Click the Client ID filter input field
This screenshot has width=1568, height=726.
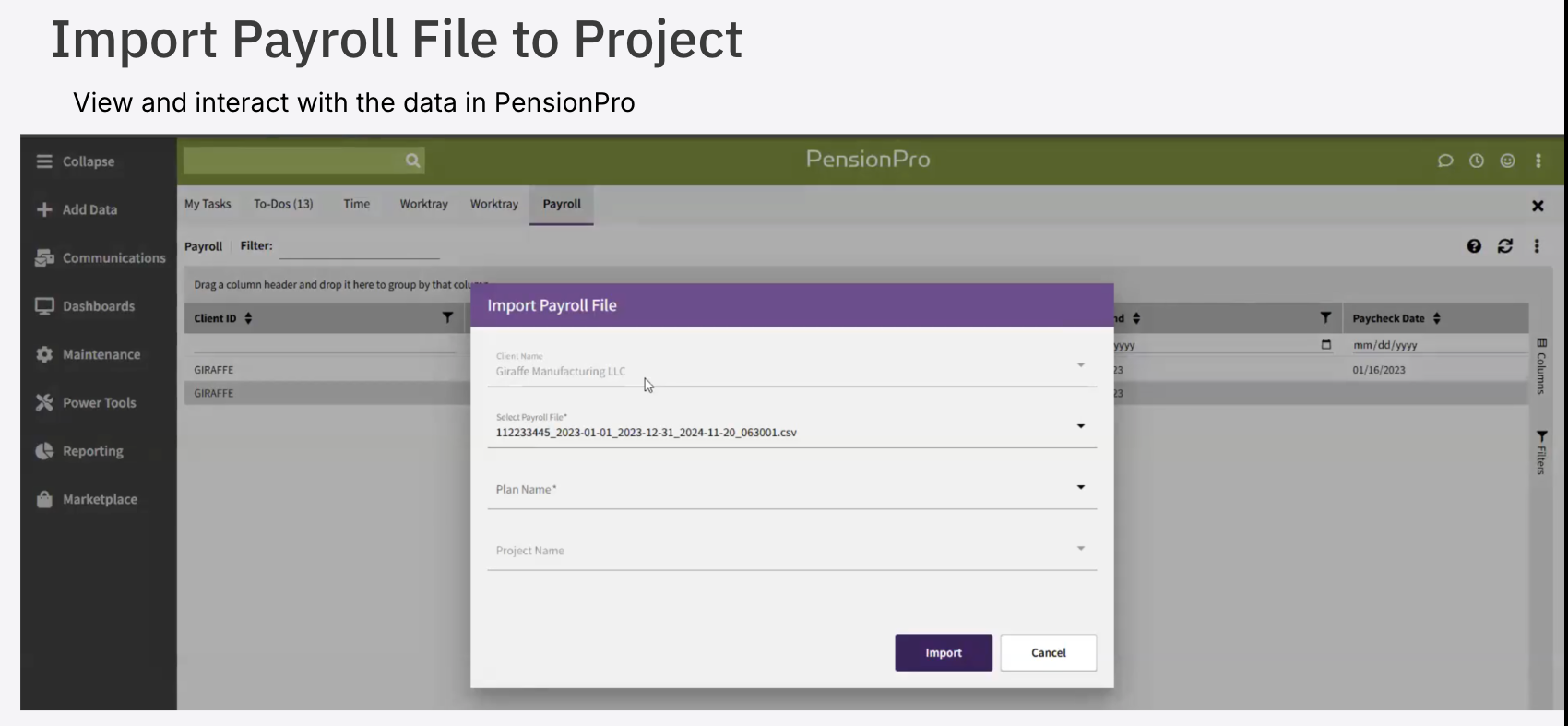[325, 344]
